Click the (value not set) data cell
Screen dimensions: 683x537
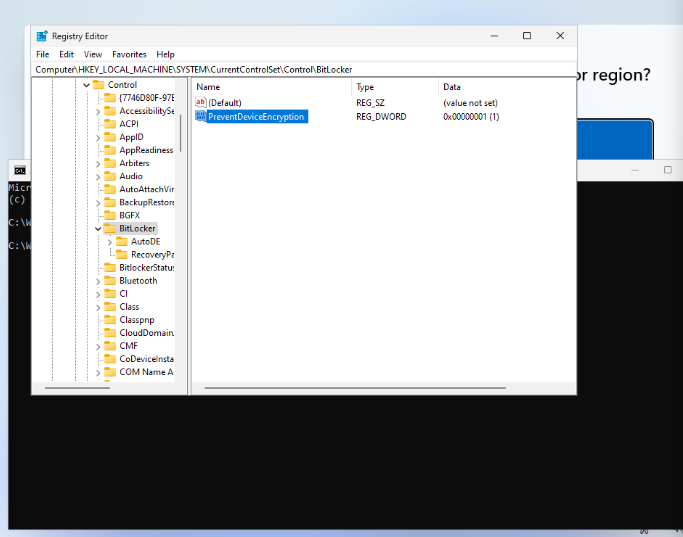(x=470, y=103)
